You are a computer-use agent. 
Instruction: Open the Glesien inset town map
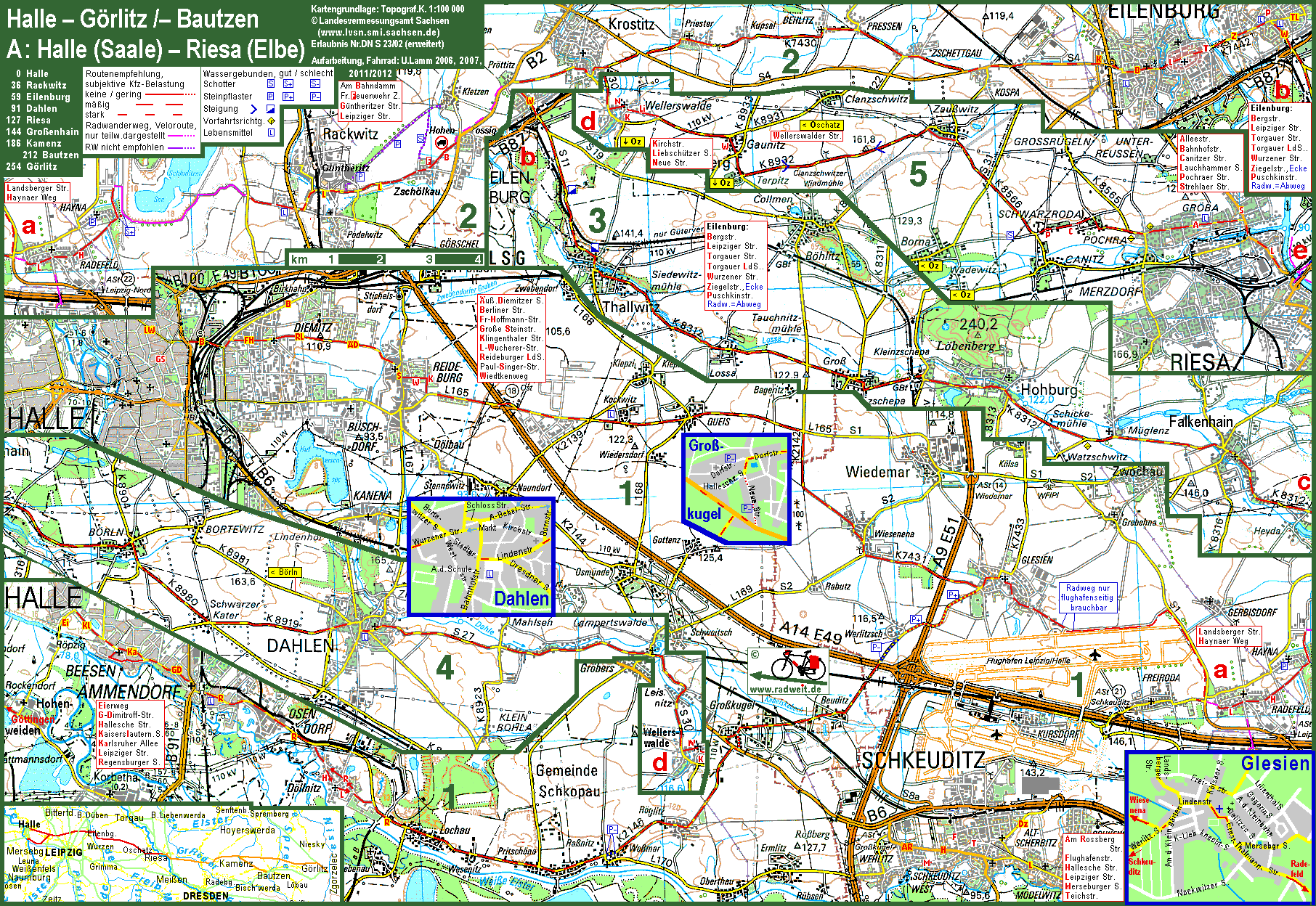coord(1219,828)
